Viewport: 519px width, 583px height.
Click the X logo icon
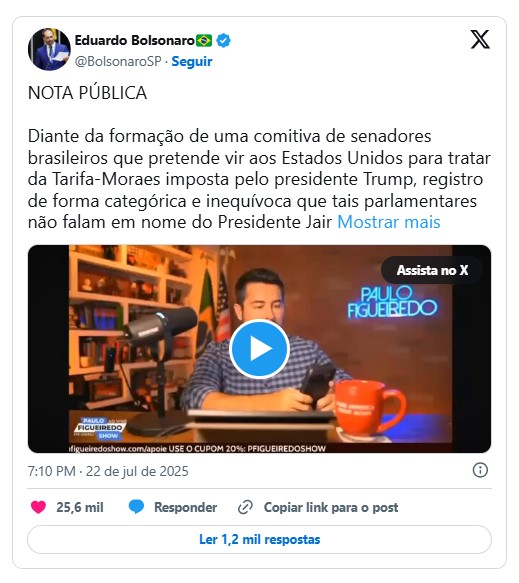coord(480,39)
